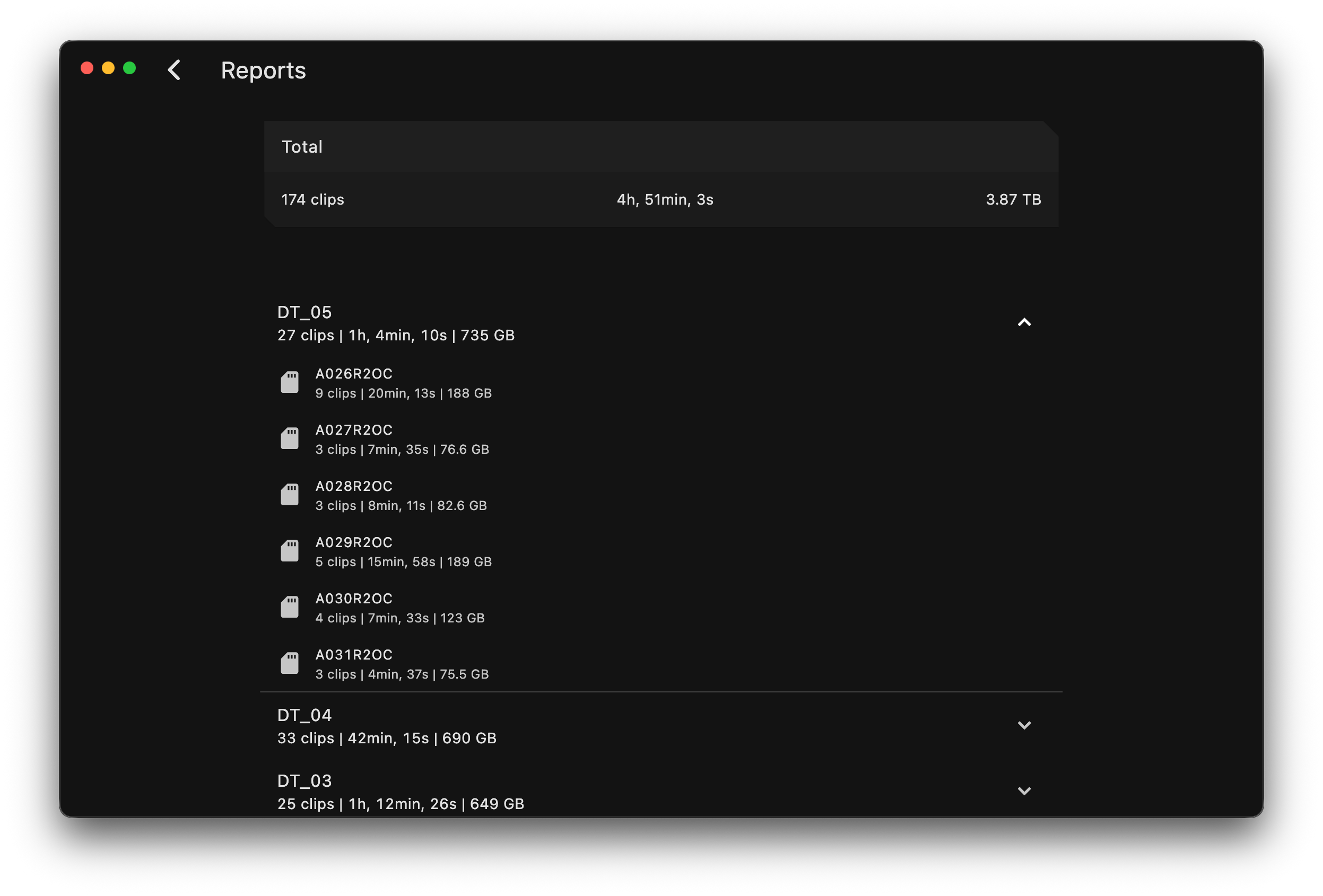The width and height of the screenshot is (1323, 896).
Task: Click the back arrow beside Reports
Action: click(x=175, y=69)
